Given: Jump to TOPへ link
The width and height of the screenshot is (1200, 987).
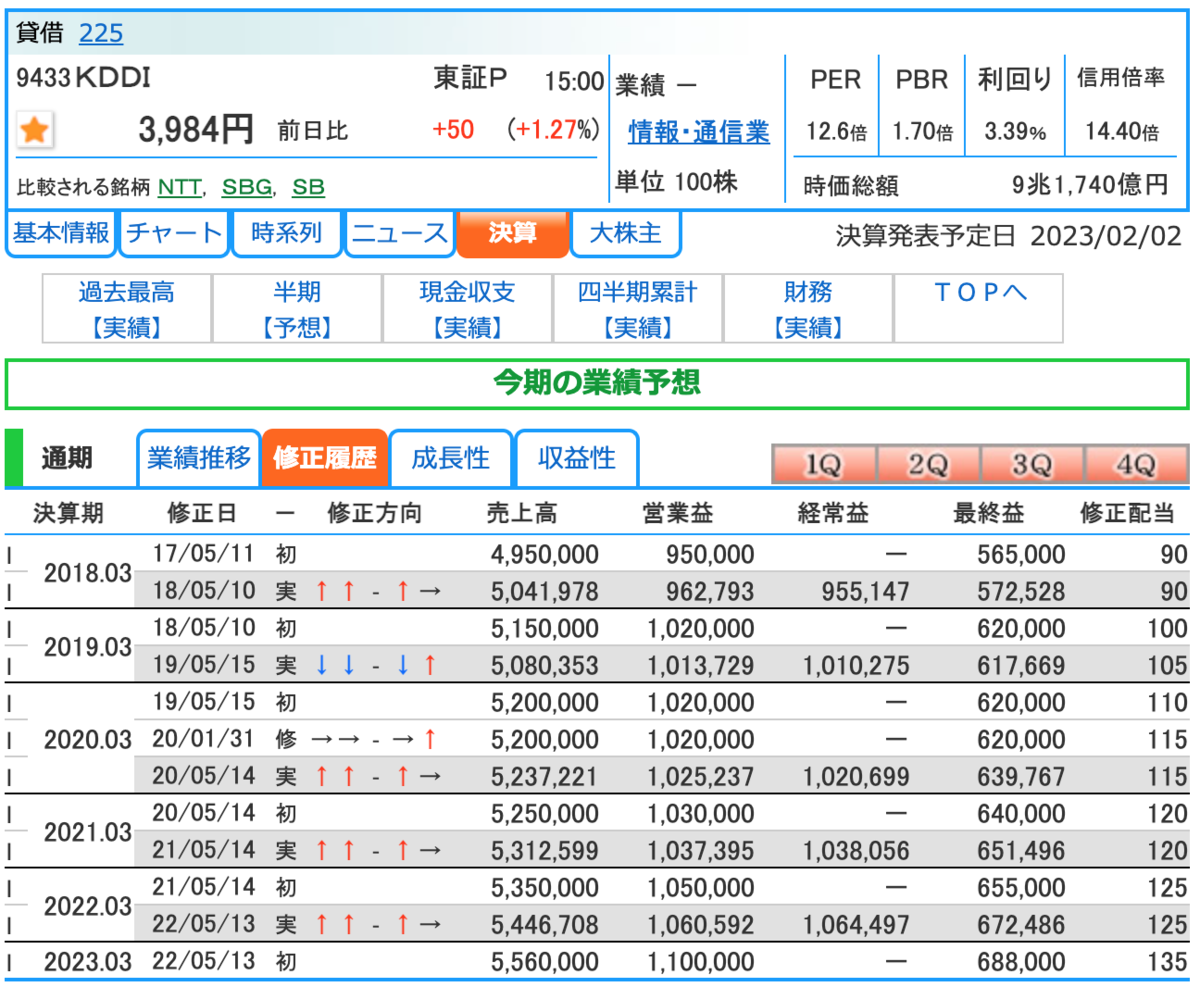Looking at the screenshot, I should pyautogui.click(x=979, y=309).
